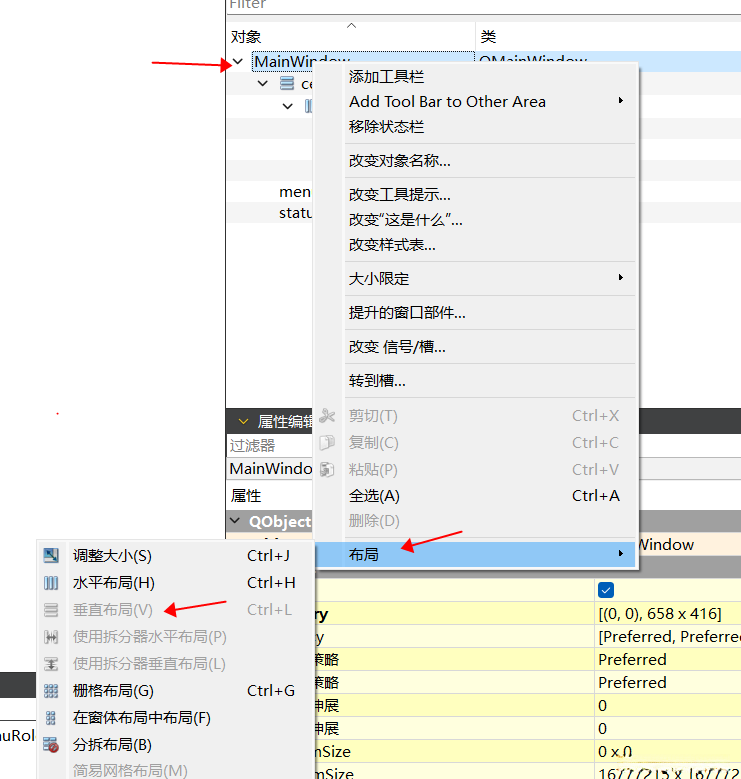Choose 在窗体布局中布局(F) entry

pos(142,717)
